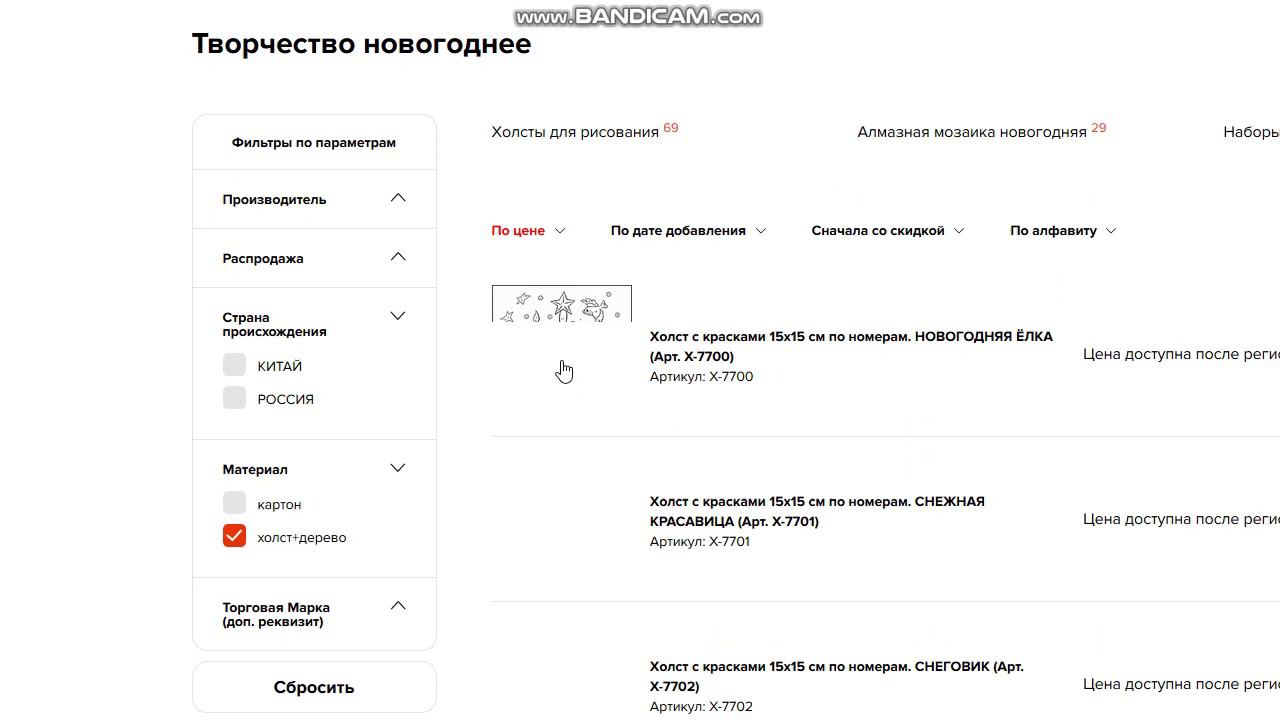This screenshot has width=1280, height=720.
Task: Collapse Страна происхождения filter chevron
Action: 398,316
